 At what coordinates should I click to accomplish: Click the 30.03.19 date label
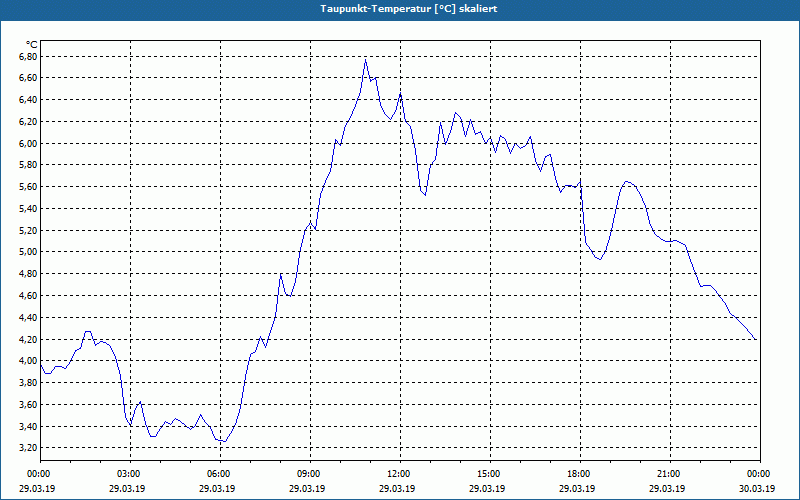click(757, 488)
